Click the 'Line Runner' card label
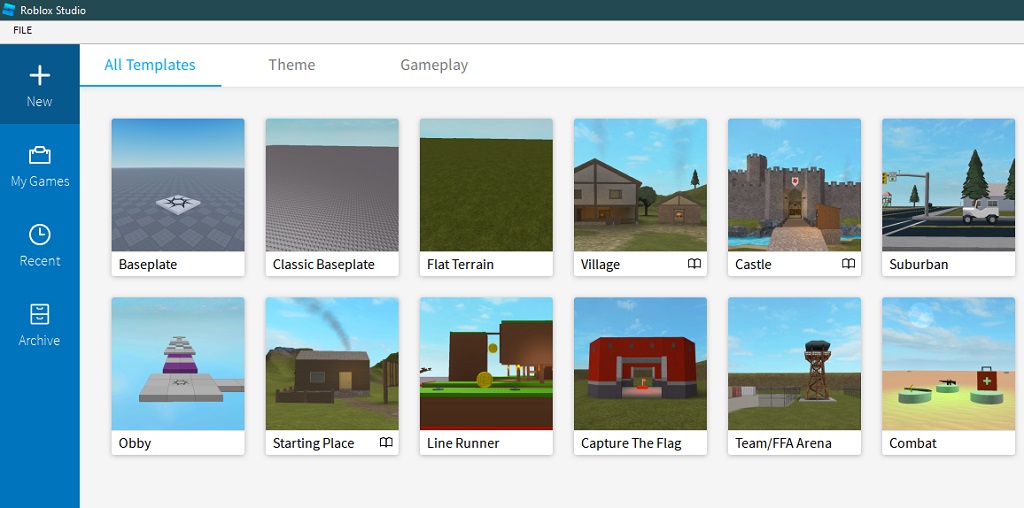1024x508 pixels. [463, 443]
